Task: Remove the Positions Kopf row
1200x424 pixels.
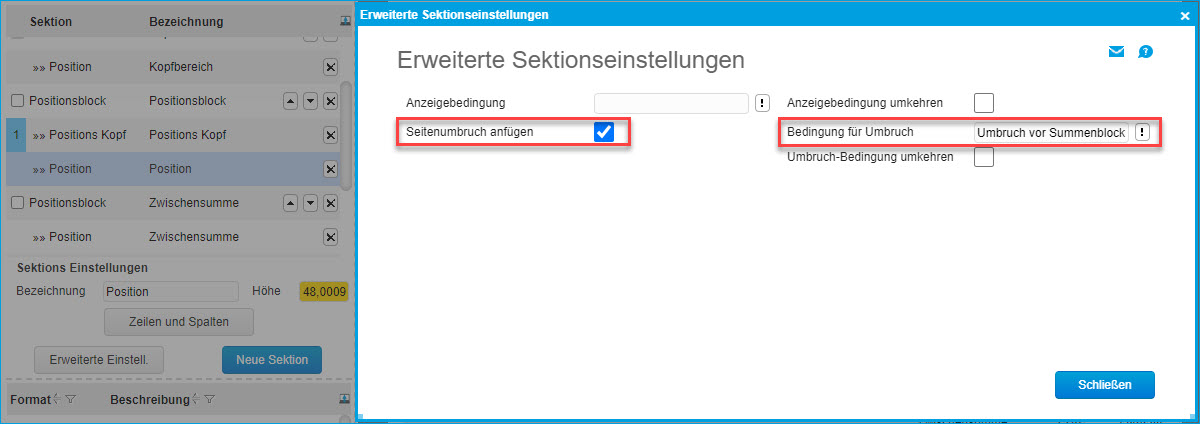Action: coord(330,135)
